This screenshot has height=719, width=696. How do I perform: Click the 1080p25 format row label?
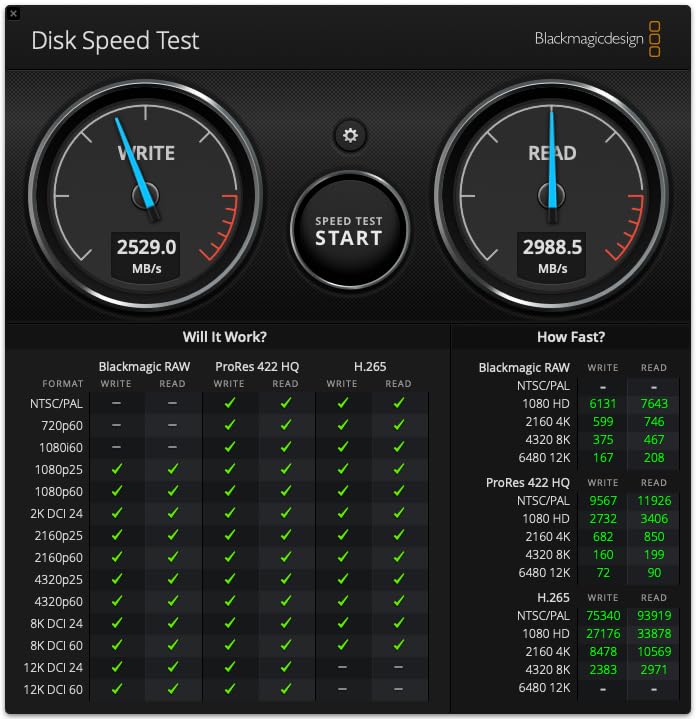(59, 470)
